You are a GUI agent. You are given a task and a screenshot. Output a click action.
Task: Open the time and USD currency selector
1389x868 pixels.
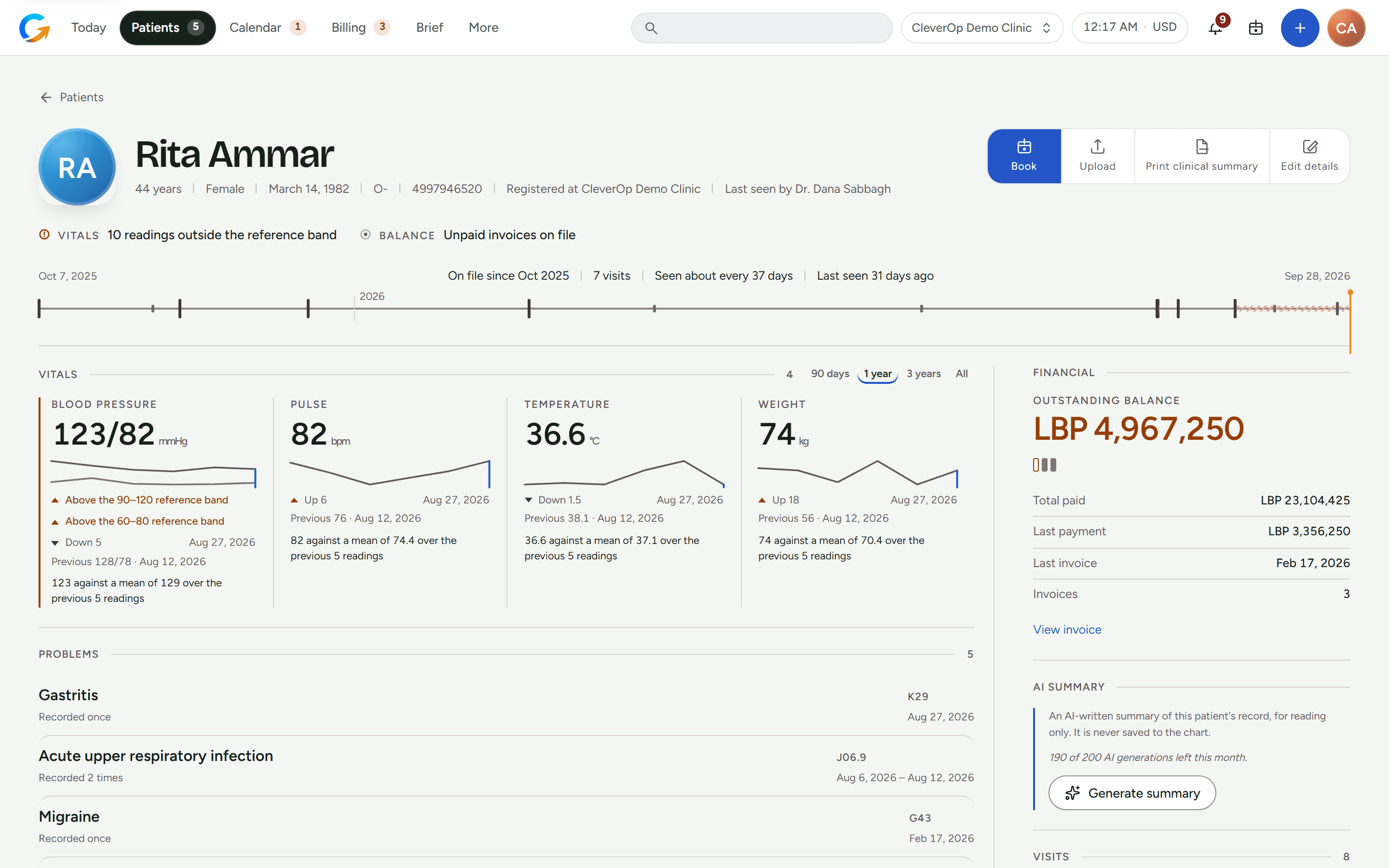click(1129, 27)
